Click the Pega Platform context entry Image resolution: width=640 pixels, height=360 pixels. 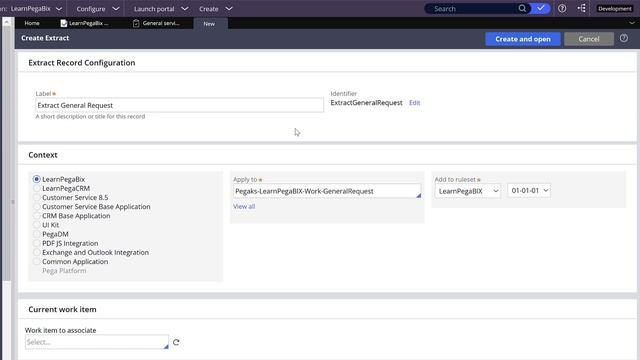click(x=64, y=271)
